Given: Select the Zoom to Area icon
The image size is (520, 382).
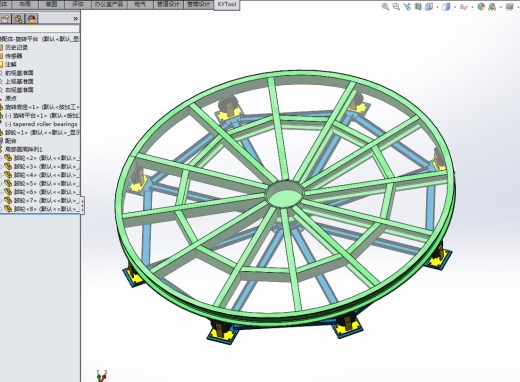Looking at the screenshot, I should coord(396,6).
